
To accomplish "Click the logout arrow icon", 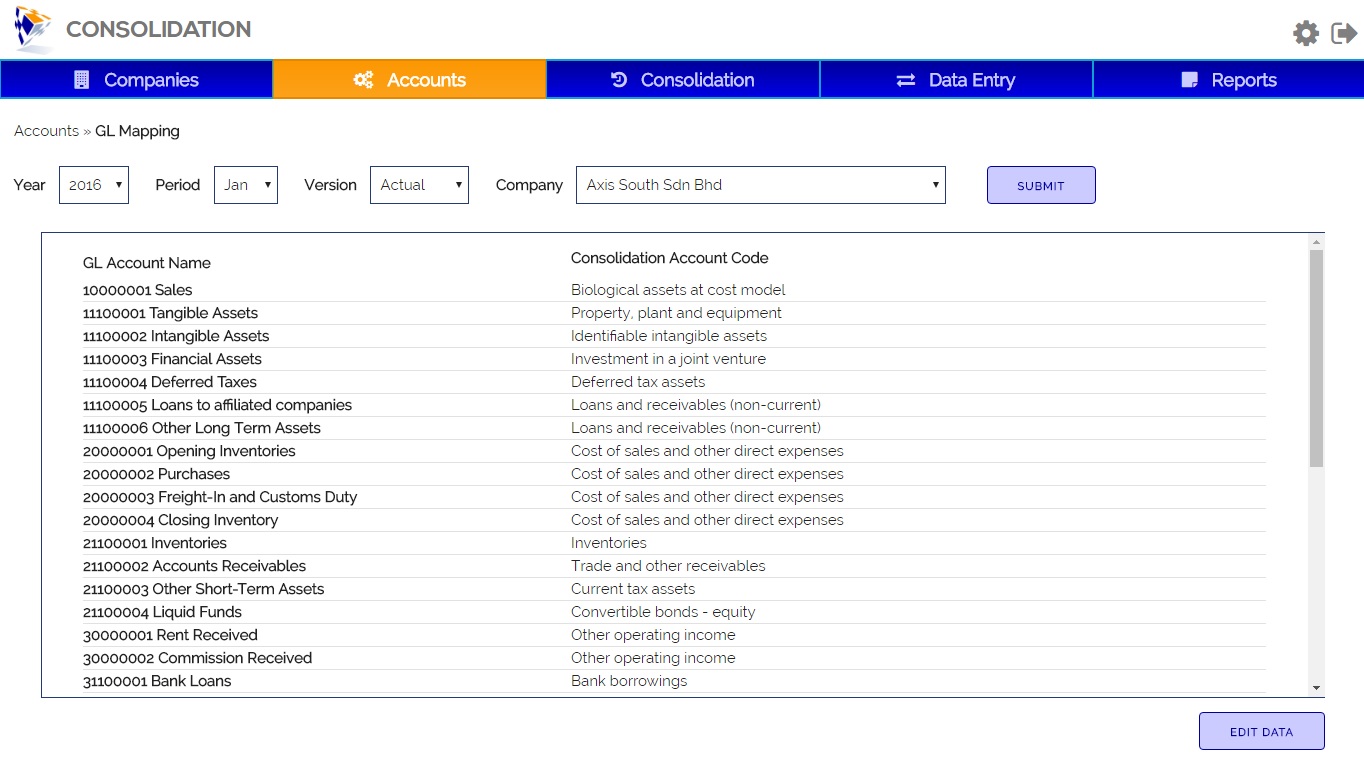I will [x=1344, y=33].
